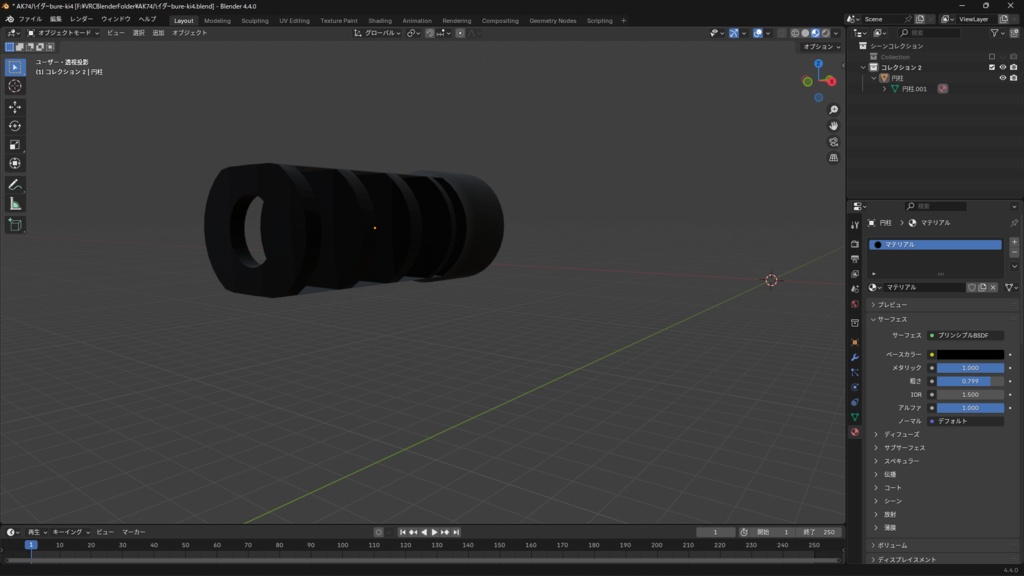The height and width of the screenshot is (576, 1024).
Task: Select the Move tool
Action: click(x=15, y=107)
